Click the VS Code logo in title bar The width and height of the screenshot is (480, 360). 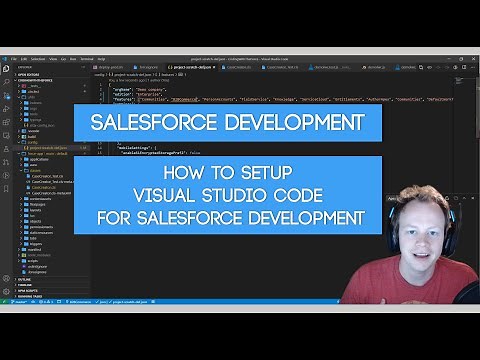(4, 59)
